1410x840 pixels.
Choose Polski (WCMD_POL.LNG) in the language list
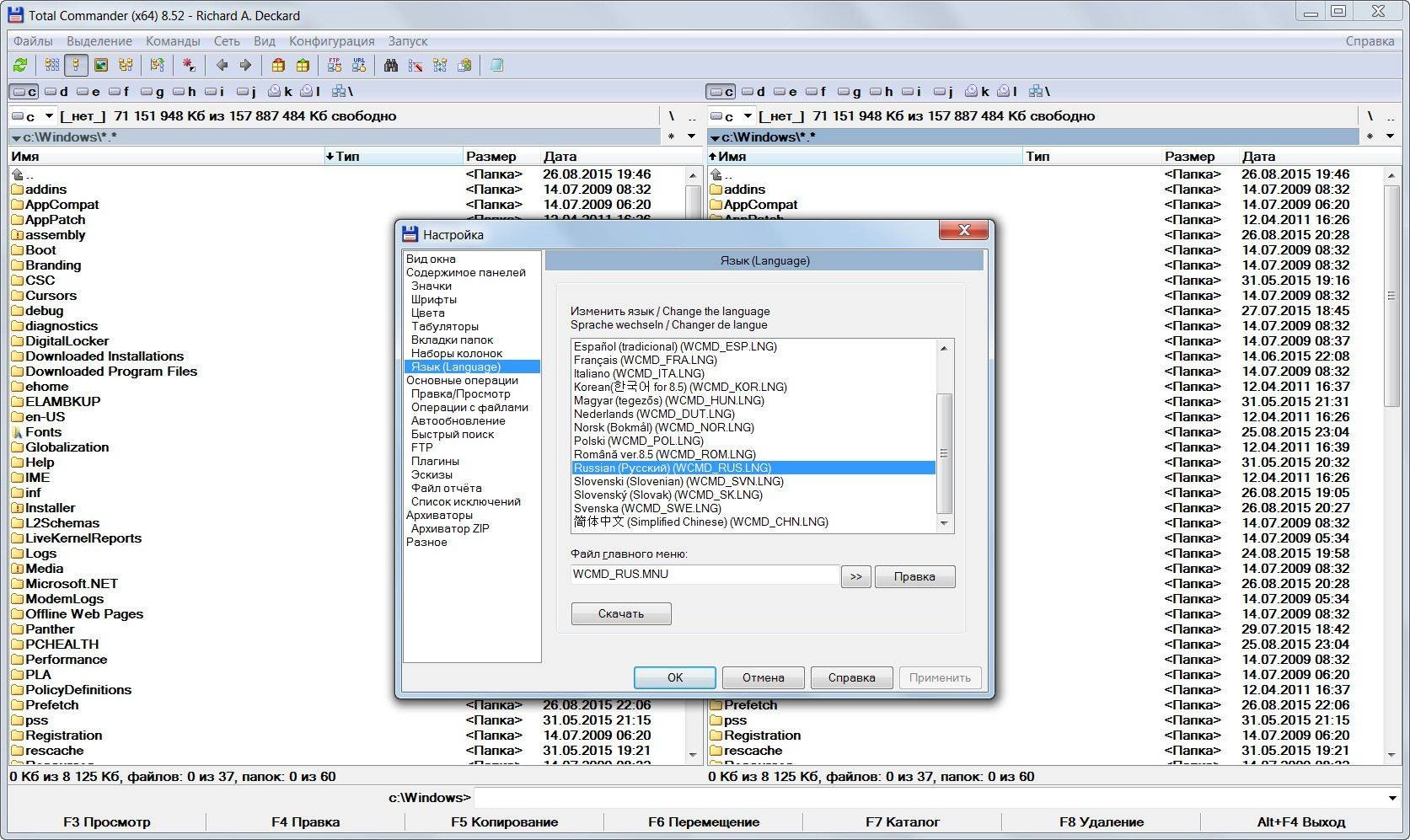pyautogui.click(x=639, y=441)
